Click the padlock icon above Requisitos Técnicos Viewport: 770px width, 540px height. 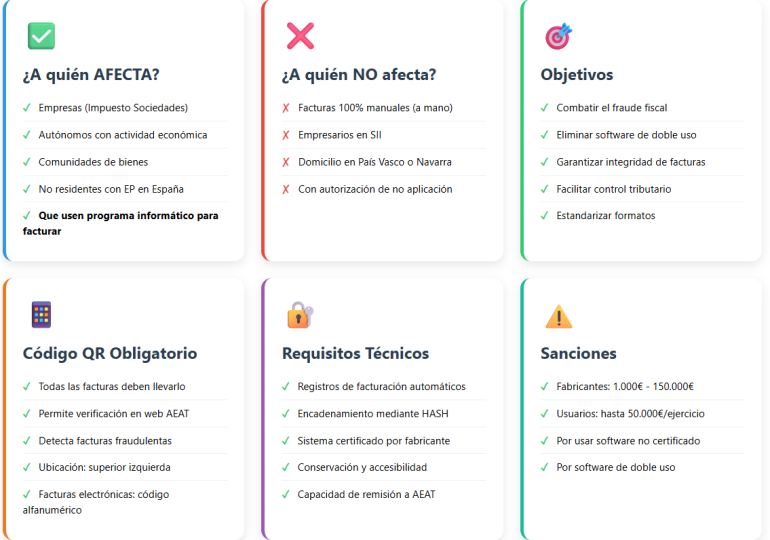tap(300, 315)
